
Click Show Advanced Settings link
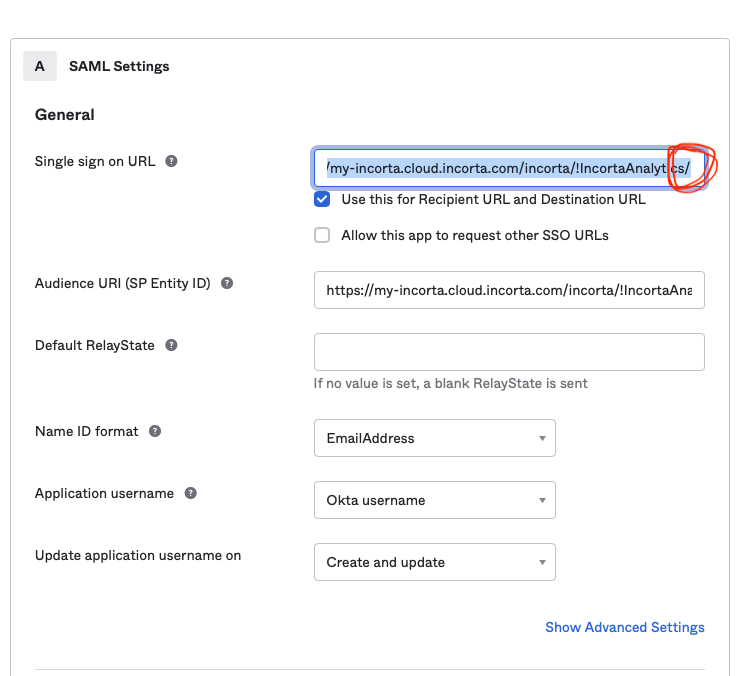pyautogui.click(x=624, y=627)
